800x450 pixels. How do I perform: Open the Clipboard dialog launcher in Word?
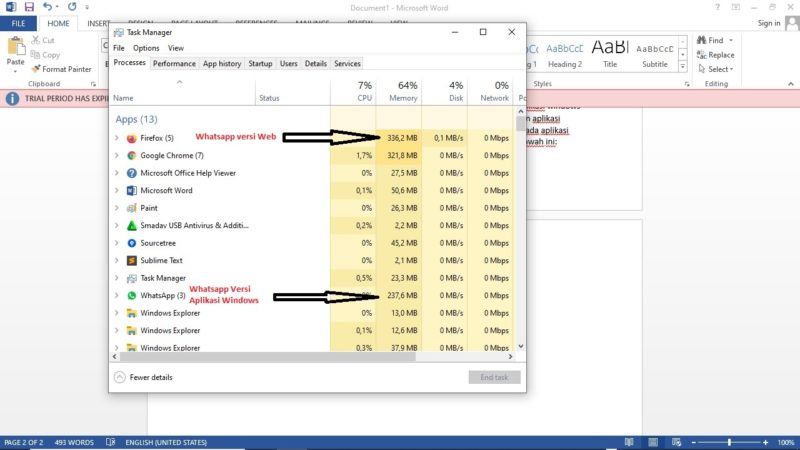(93, 84)
